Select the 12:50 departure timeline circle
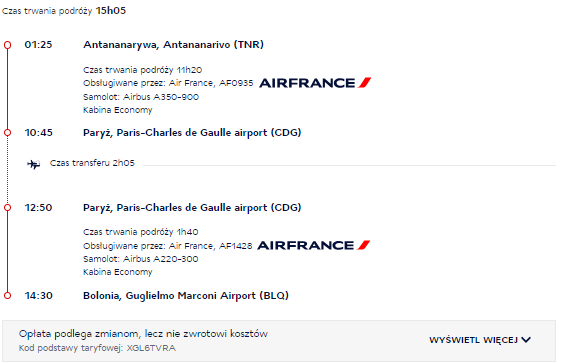 point(7,208)
